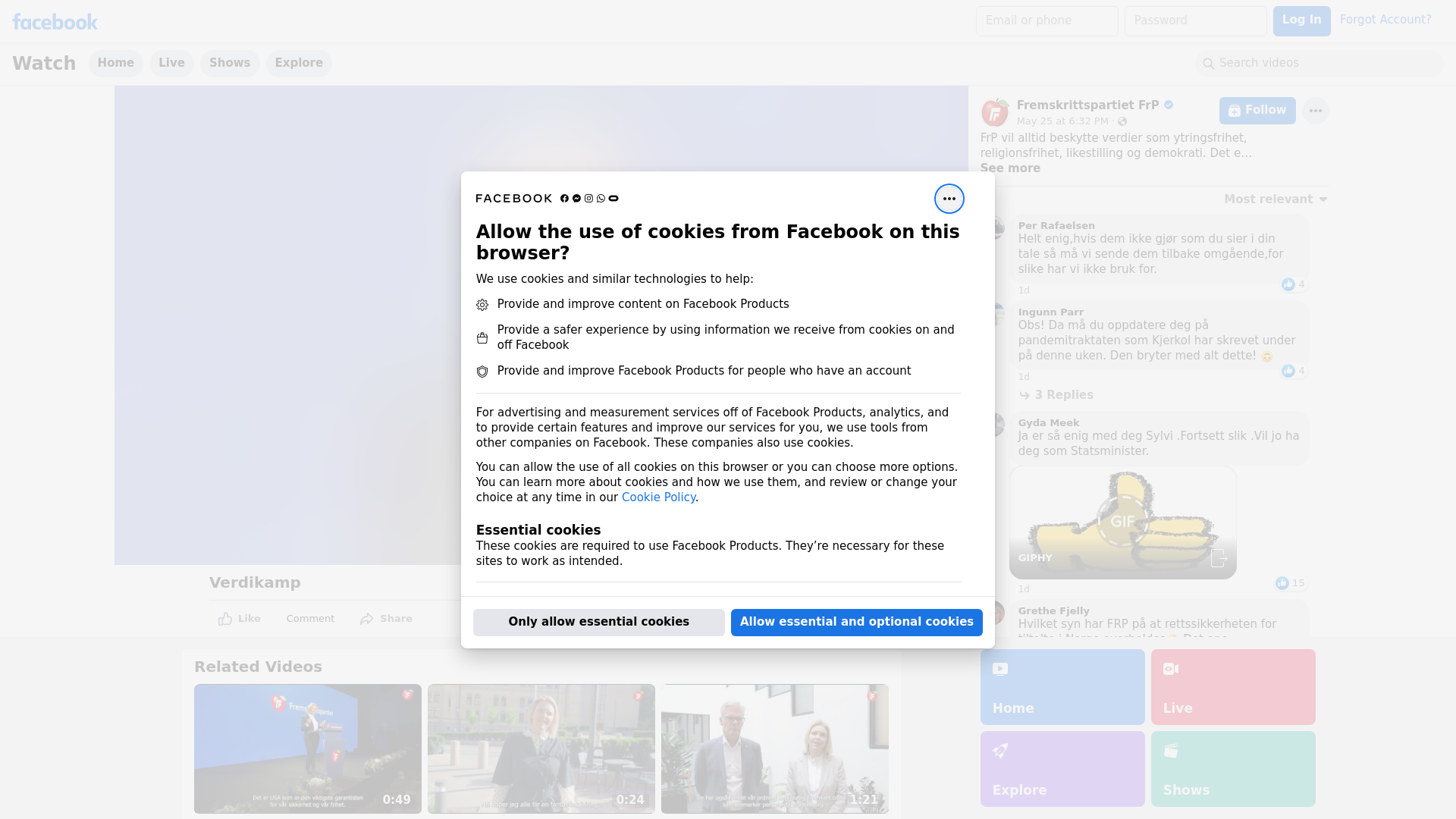This screenshot has height=819, width=1456.
Task: Select the Live tab in the Watch bar
Action: tap(171, 63)
